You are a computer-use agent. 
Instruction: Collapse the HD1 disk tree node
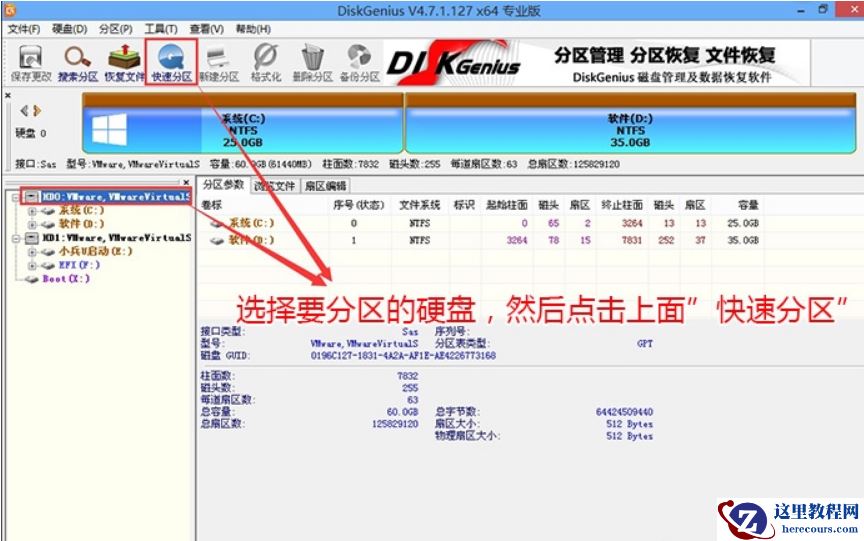16,238
